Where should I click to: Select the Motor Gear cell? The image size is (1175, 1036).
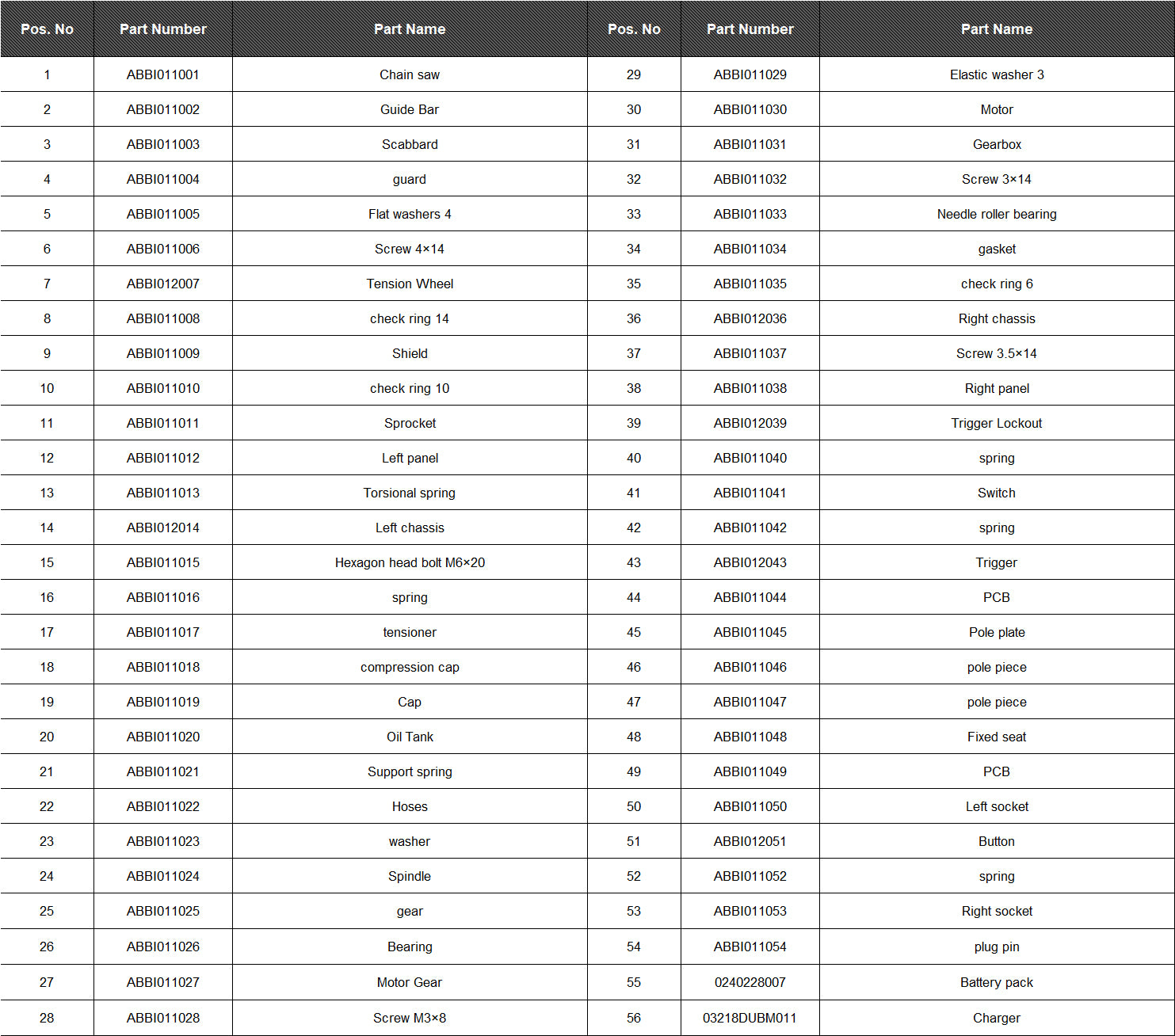(x=410, y=982)
